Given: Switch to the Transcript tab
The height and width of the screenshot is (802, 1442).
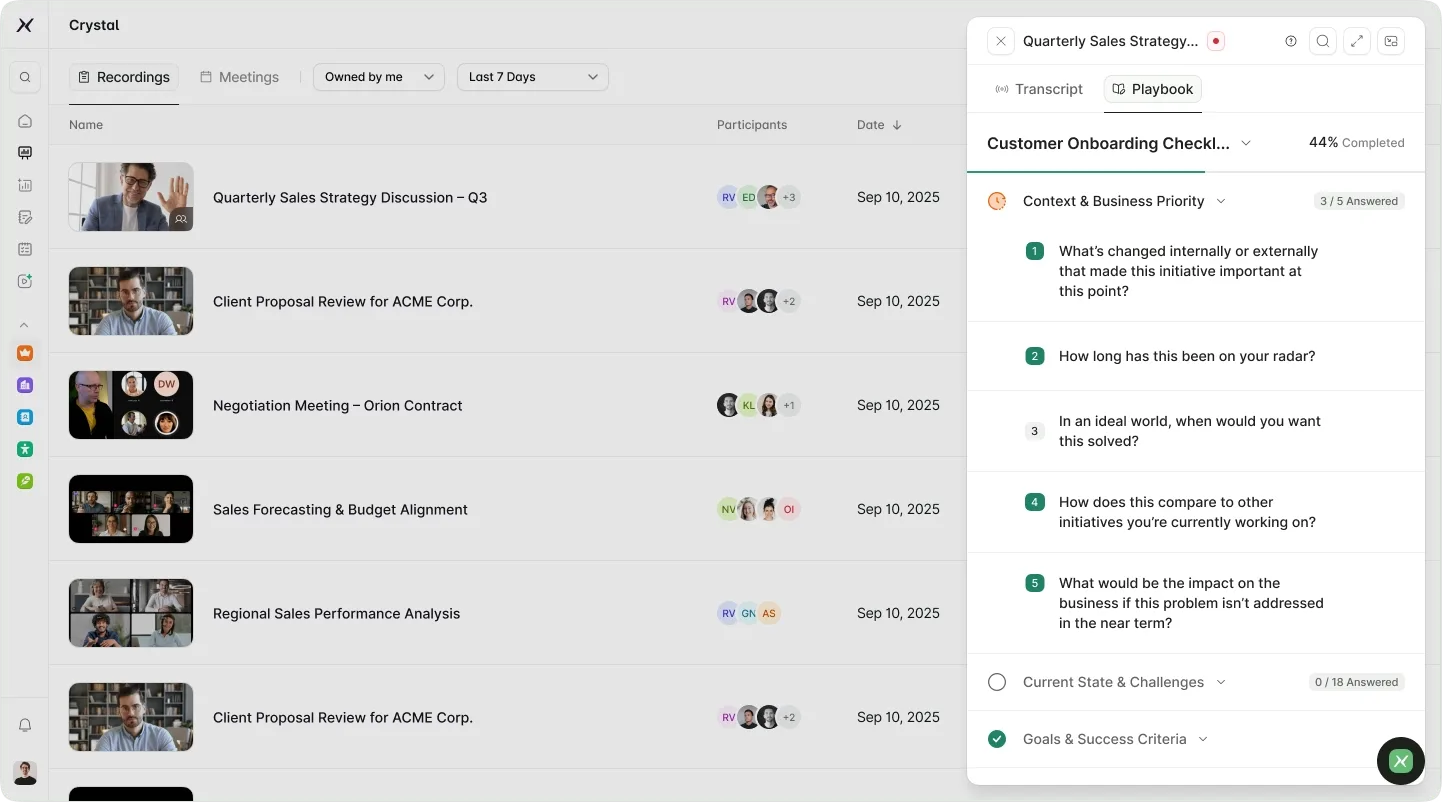Looking at the screenshot, I should coord(1039,89).
